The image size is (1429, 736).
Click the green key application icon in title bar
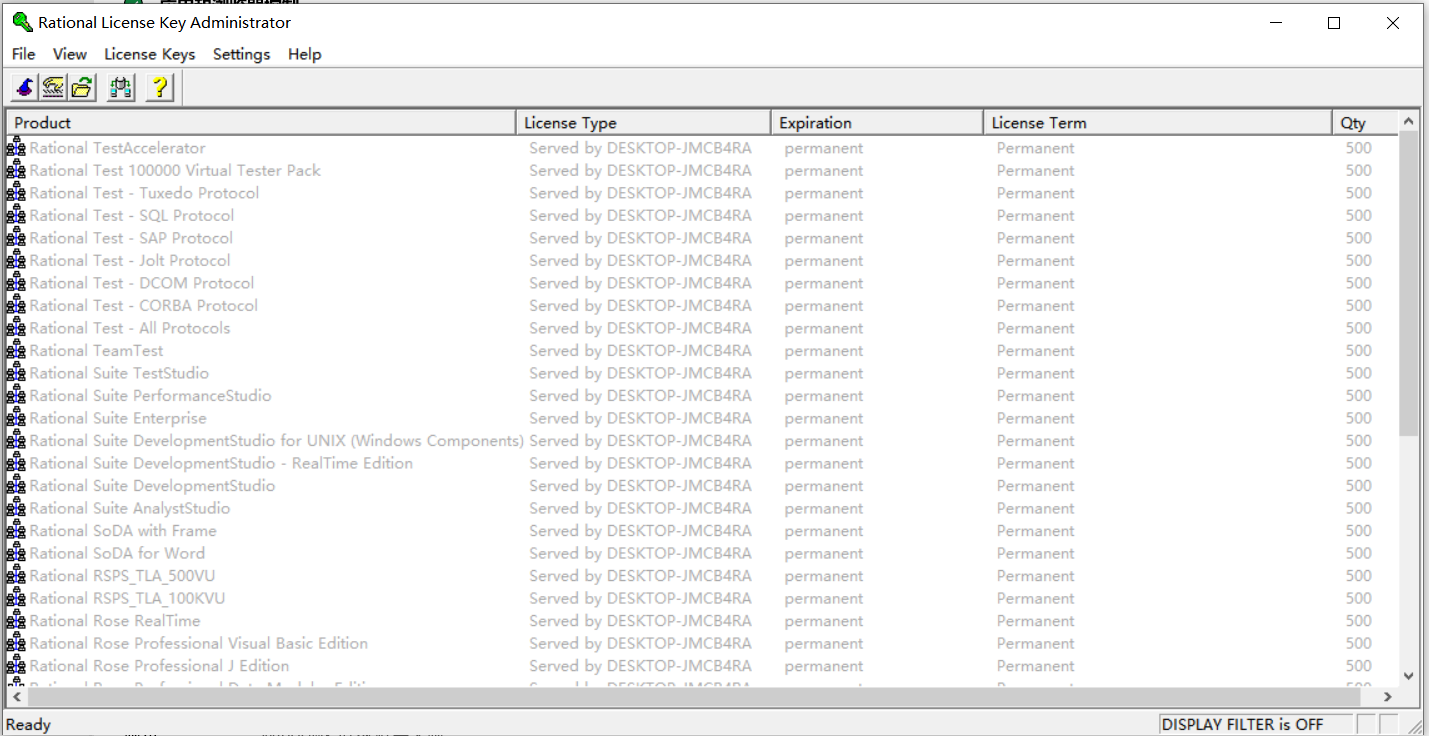(22, 22)
